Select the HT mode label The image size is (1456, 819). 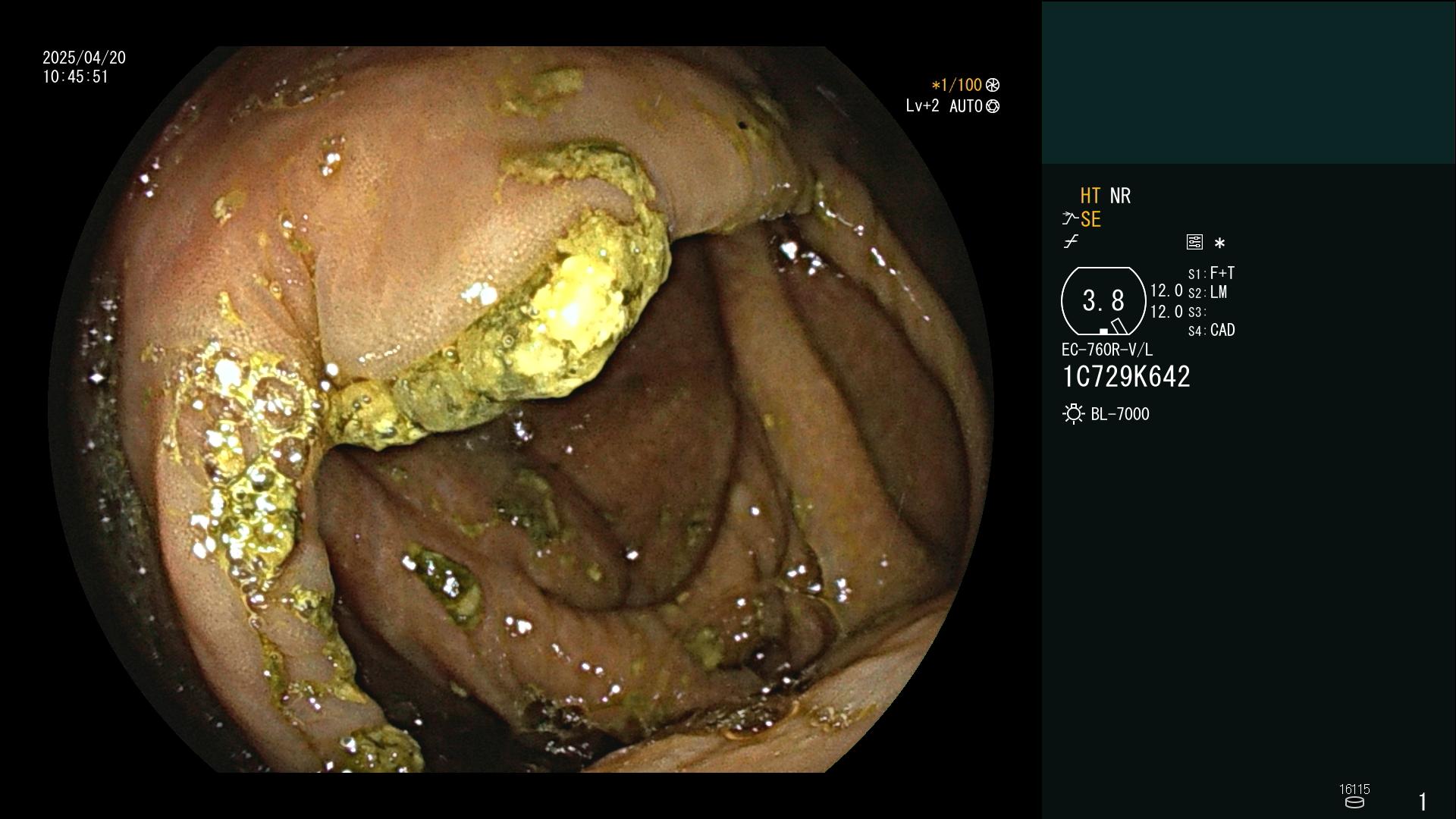point(1090,196)
